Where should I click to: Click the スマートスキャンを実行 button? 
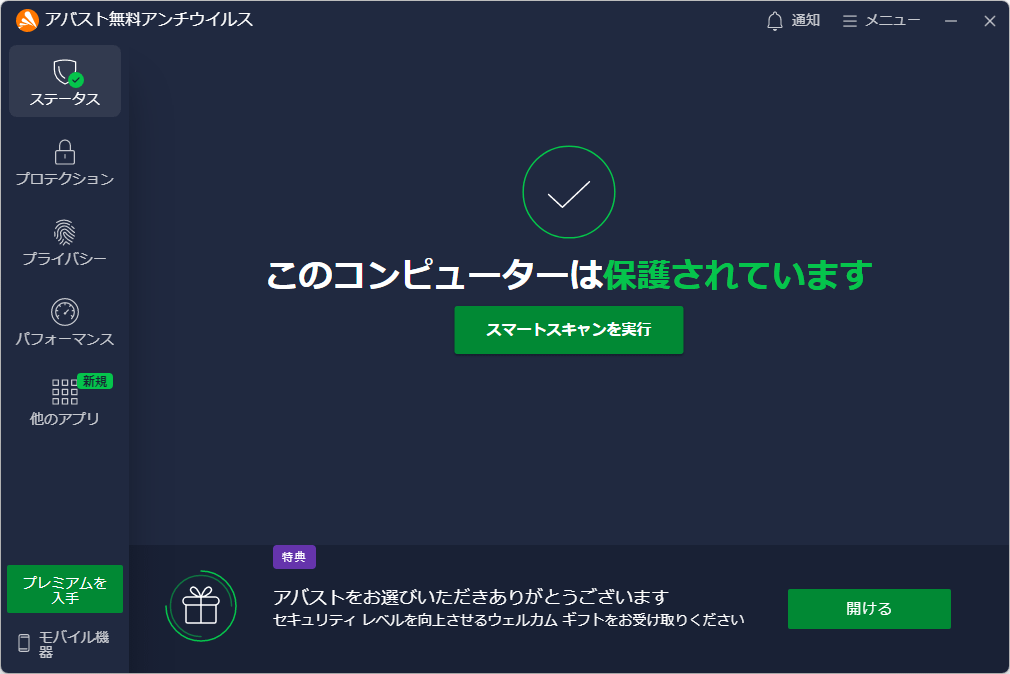[x=569, y=330]
